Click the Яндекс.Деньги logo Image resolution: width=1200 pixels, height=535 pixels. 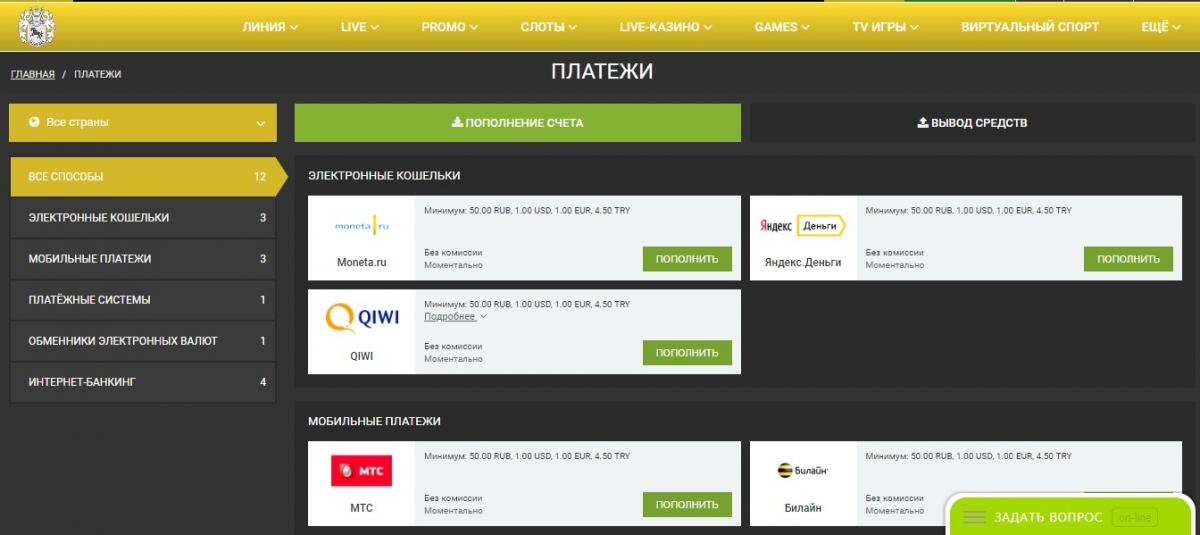802,226
